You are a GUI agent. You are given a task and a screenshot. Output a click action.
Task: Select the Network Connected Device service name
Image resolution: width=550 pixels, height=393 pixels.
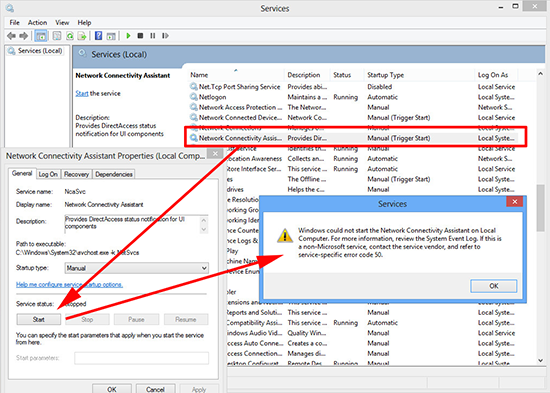point(240,117)
